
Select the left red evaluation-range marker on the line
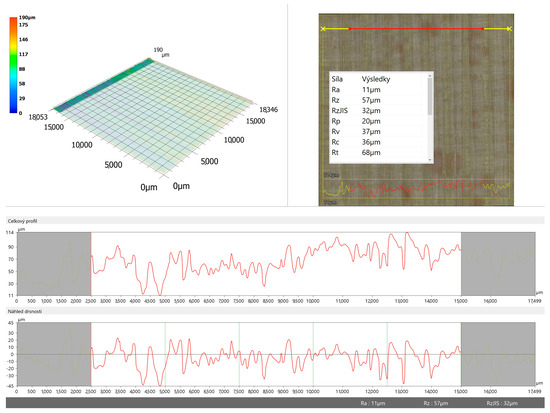pos(349,29)
